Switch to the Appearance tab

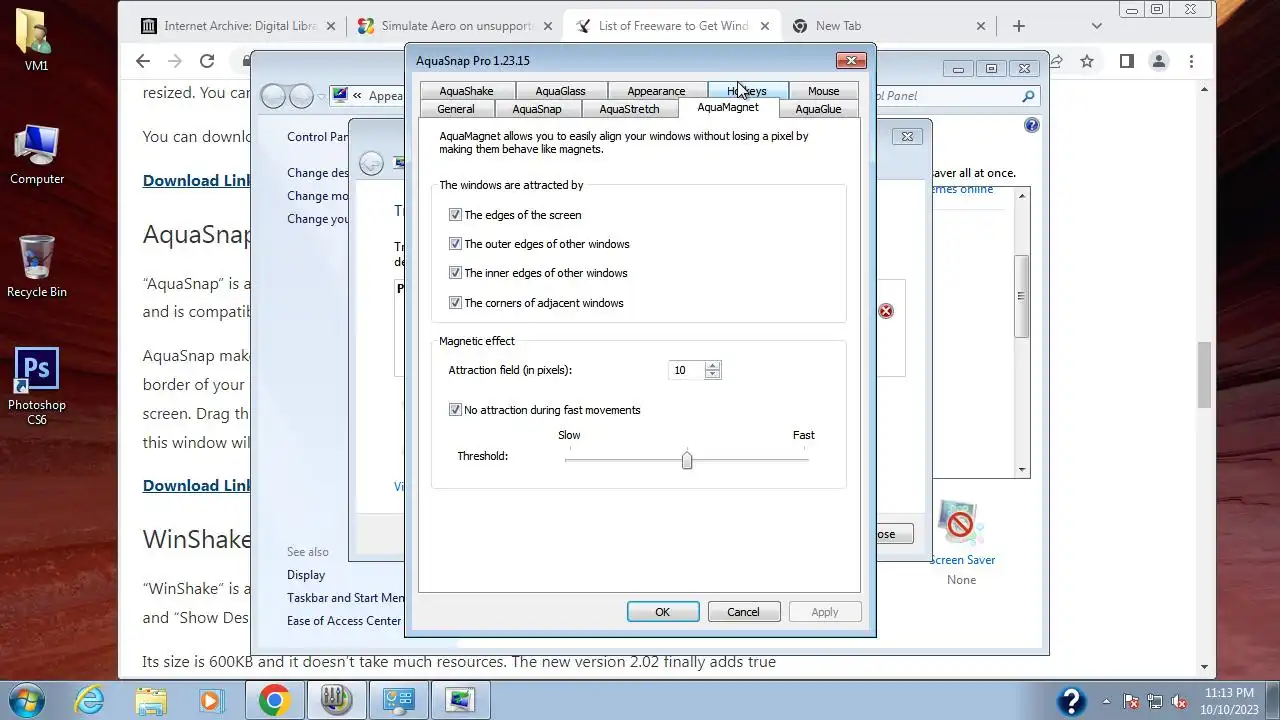pyautogui.click(x=656, y=91)
